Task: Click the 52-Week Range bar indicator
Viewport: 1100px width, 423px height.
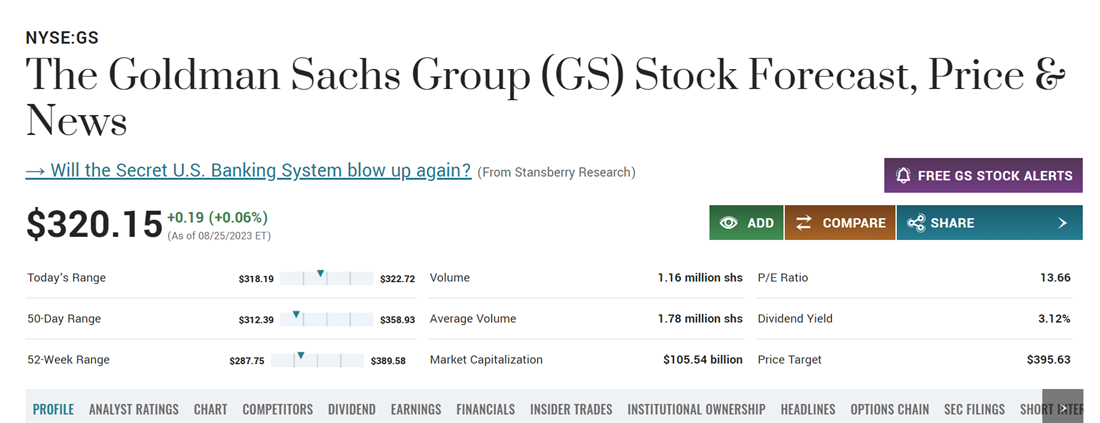Action: coord(301,355)
